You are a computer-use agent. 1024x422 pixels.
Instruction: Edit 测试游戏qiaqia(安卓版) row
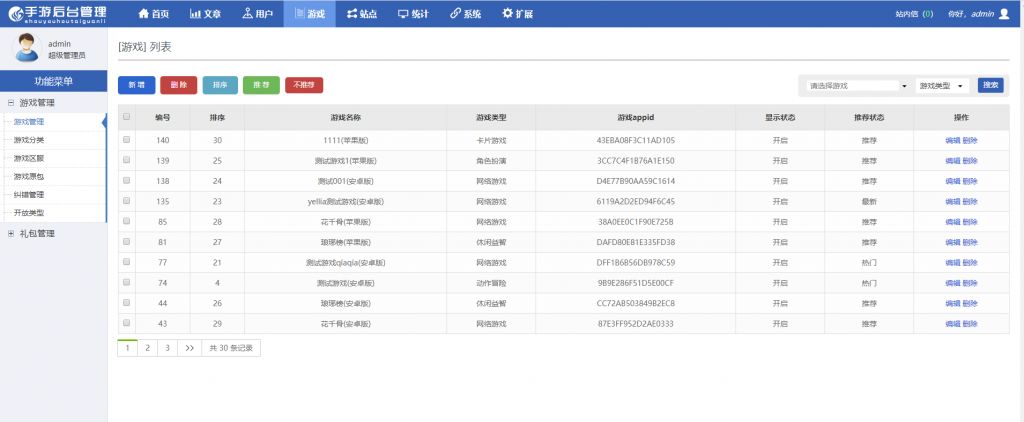point(952,263)
